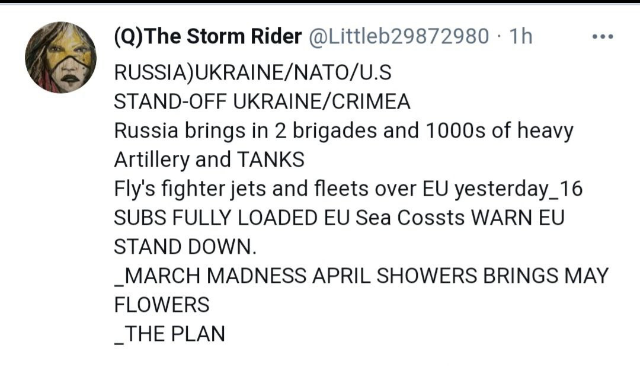
Task: Click the word heavy ending the third line
Action: tap(545, 132)
